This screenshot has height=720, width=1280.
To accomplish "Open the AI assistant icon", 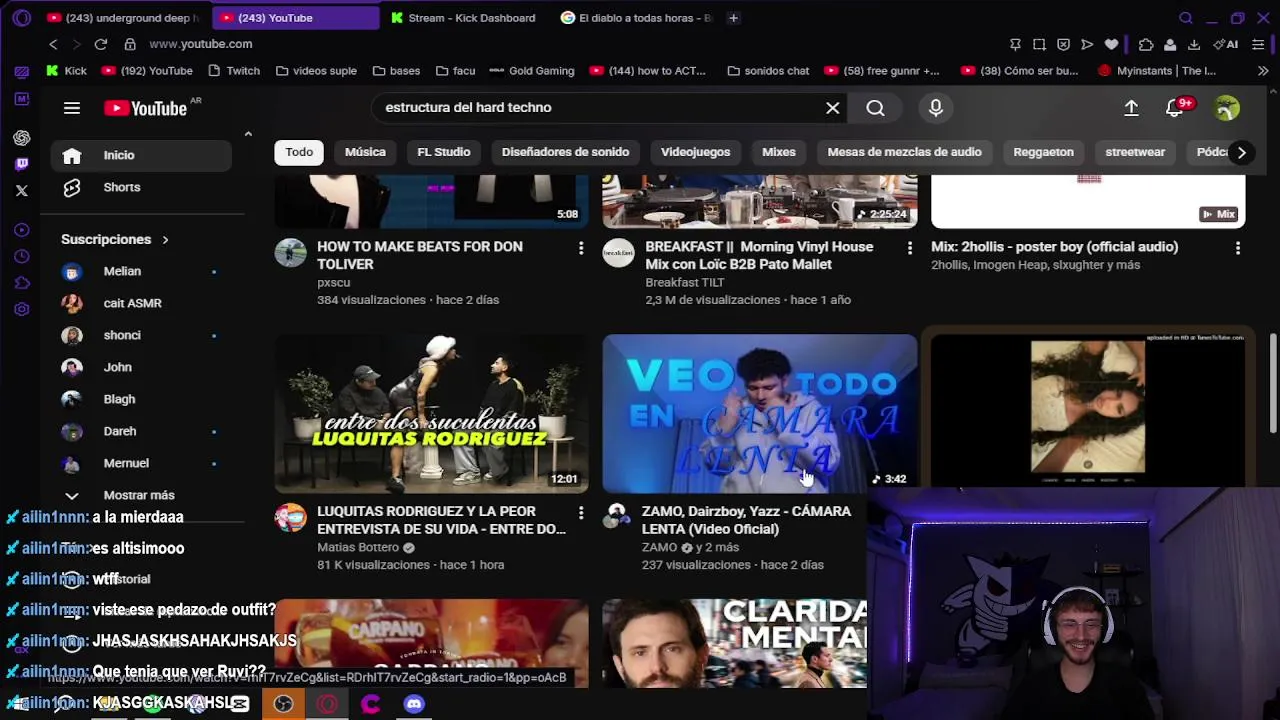I will pyautogui.click(x=1226, y=44).
